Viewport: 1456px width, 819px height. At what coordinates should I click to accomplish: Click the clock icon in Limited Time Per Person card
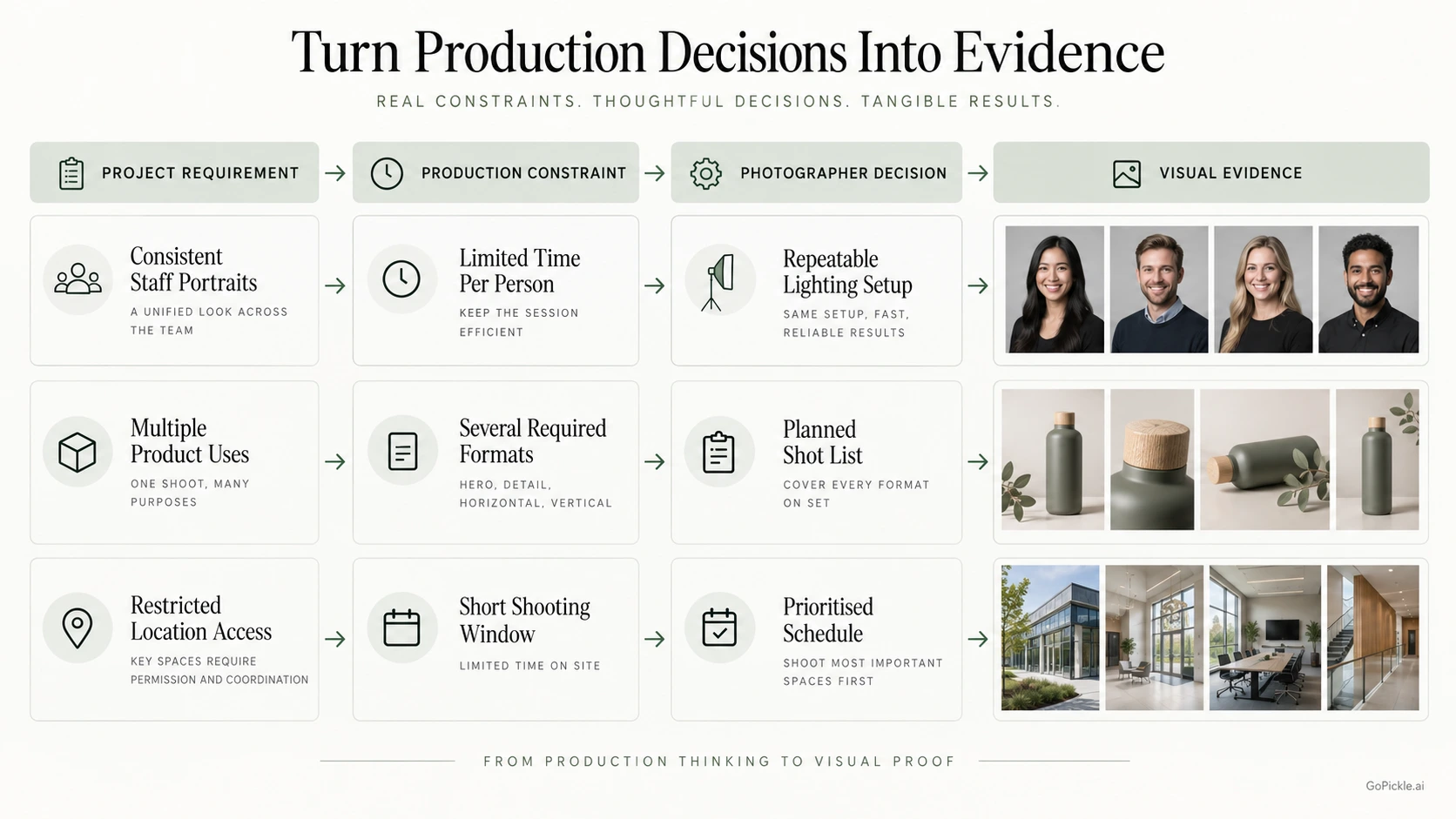pos(401,279)
